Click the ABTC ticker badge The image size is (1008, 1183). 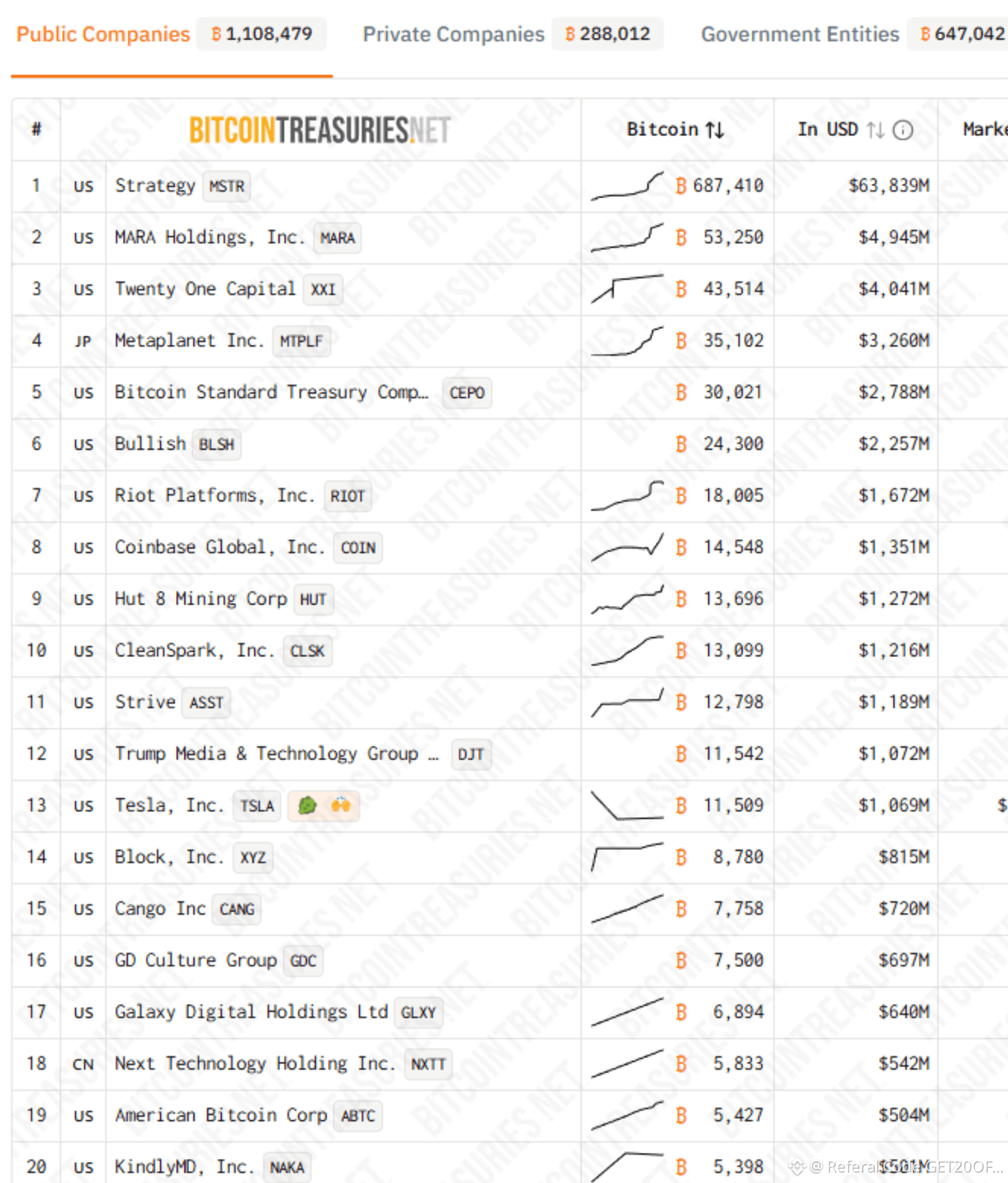[358, 1116]
